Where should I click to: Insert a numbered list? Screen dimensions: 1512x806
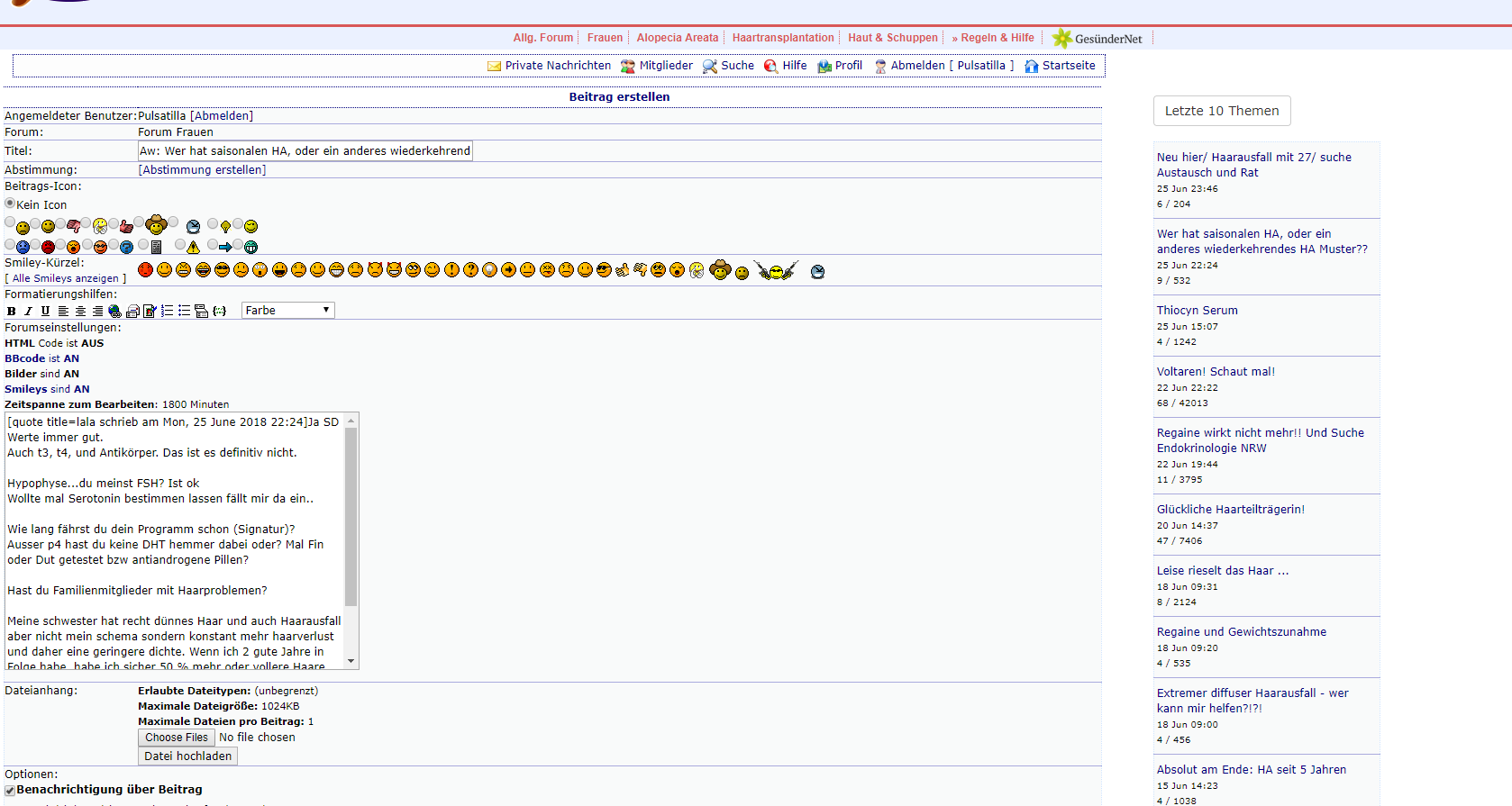pyautogui.click(x=167, y=312)
